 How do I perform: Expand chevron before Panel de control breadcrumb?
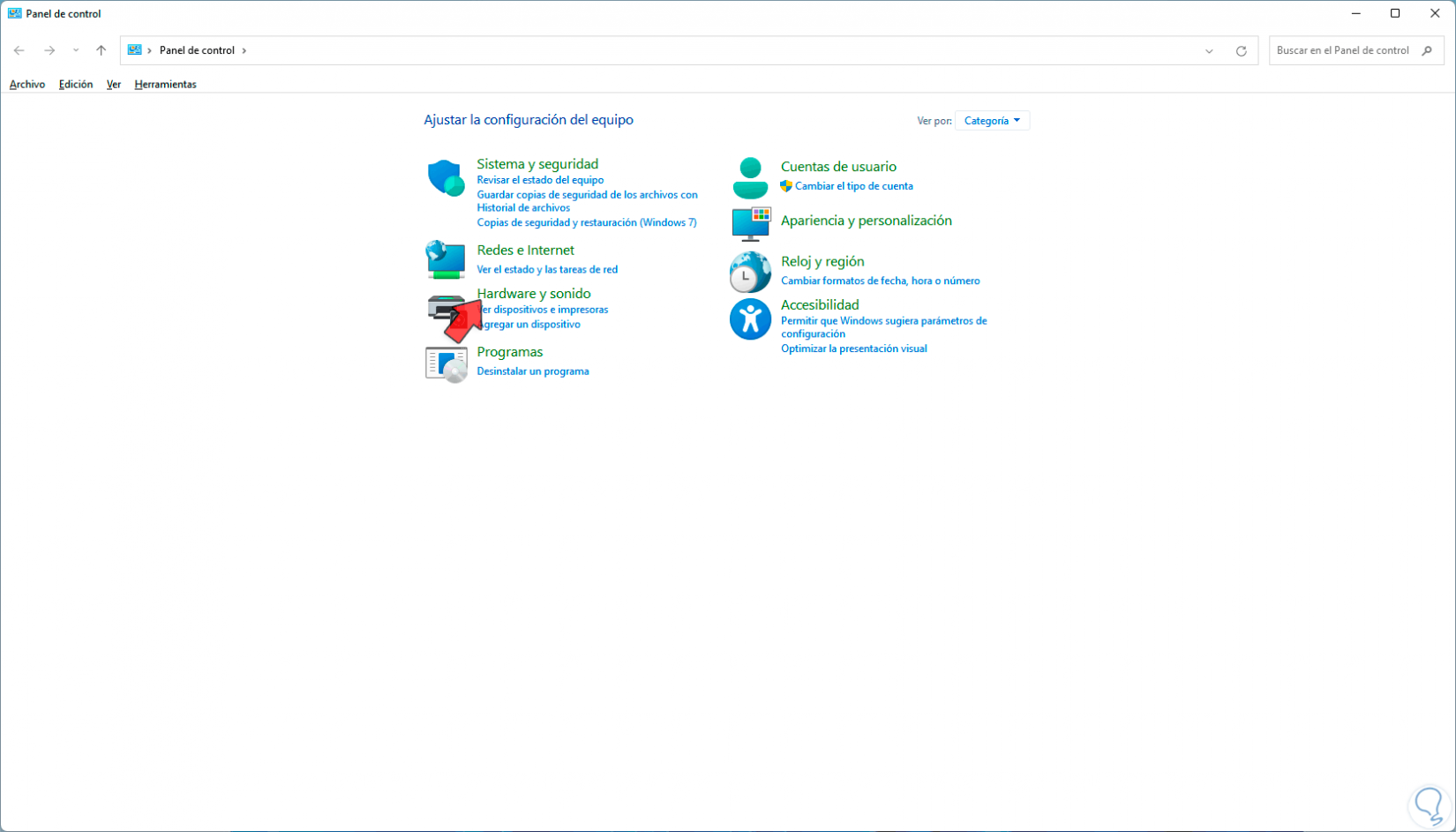coord(150,50)
